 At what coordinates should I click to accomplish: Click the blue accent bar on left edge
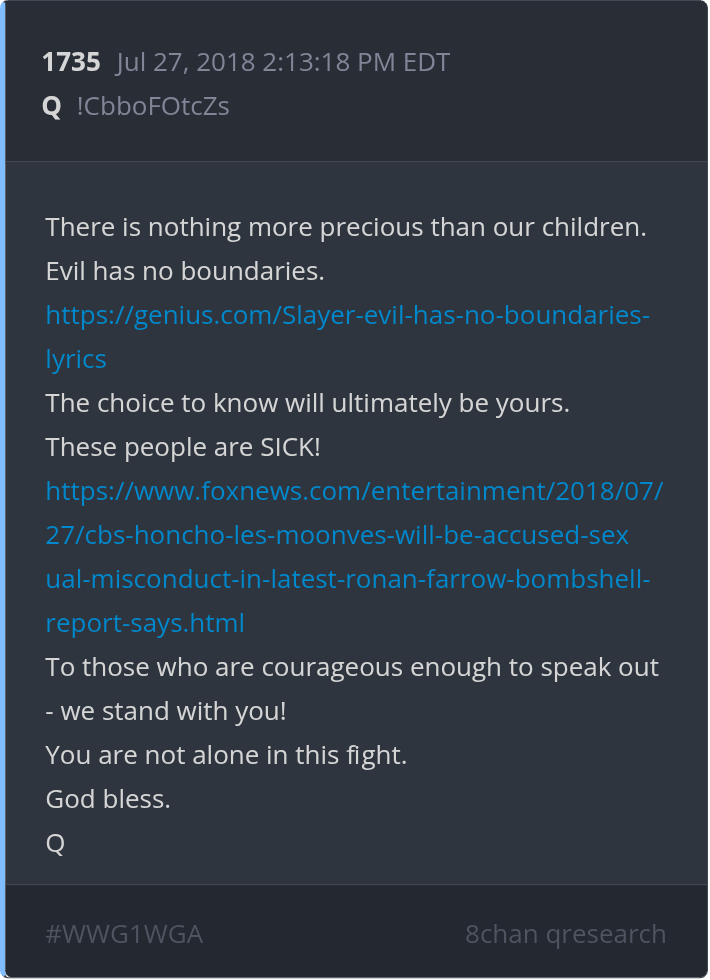(x=3, y=490)
